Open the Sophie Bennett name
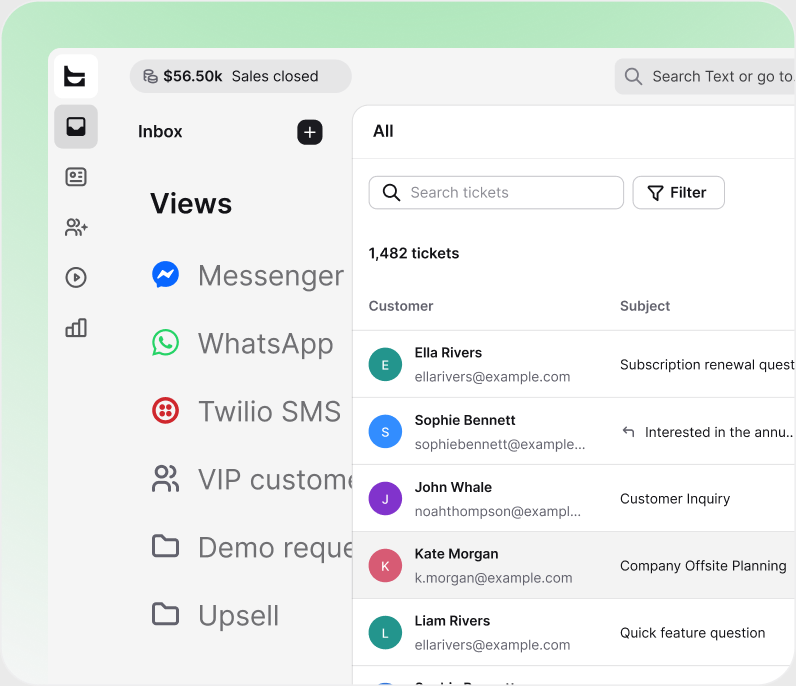Viewport: 796px width, 686px height. click(465, 420)
